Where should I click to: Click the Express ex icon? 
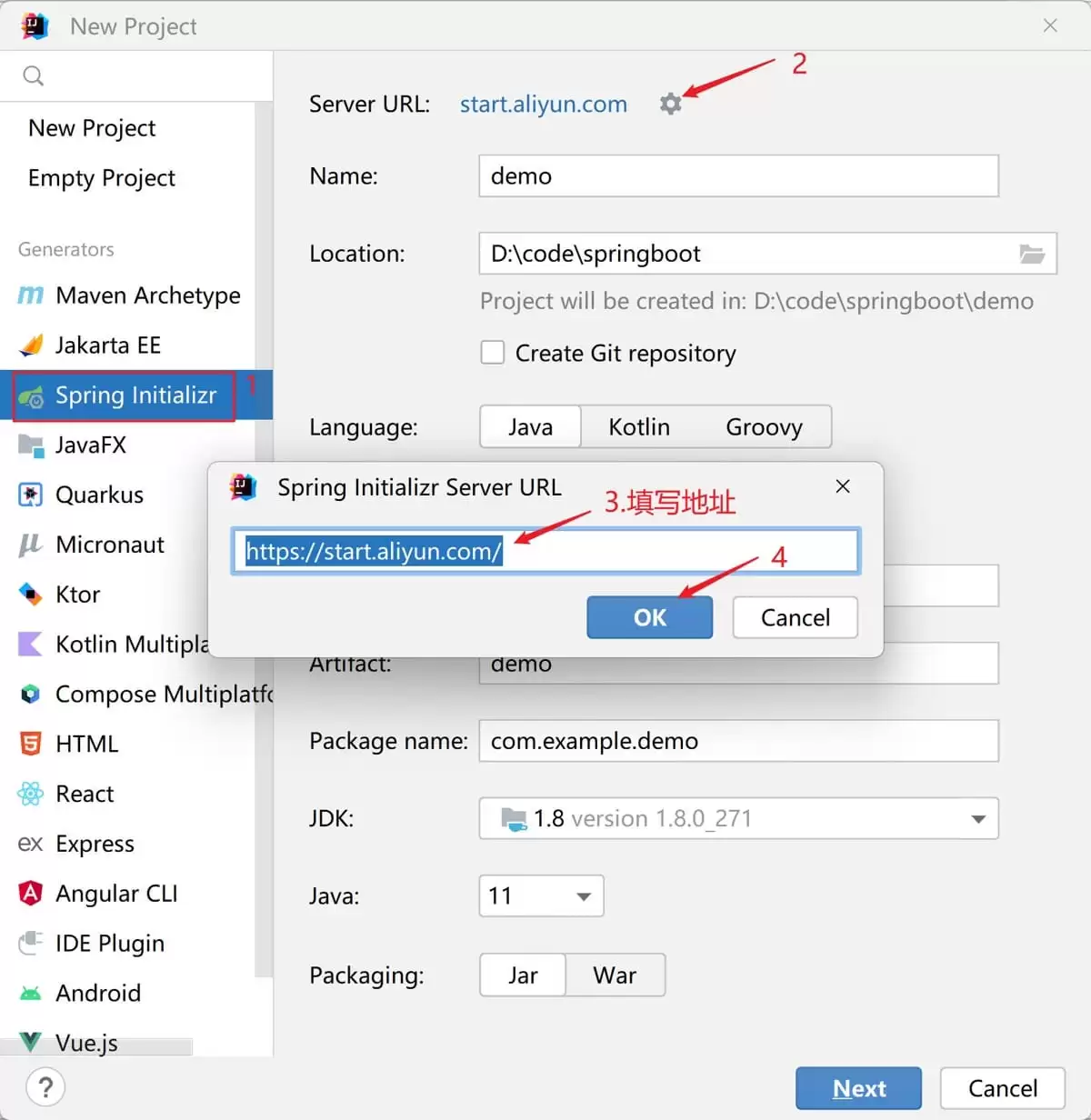(x=31, y=844)
